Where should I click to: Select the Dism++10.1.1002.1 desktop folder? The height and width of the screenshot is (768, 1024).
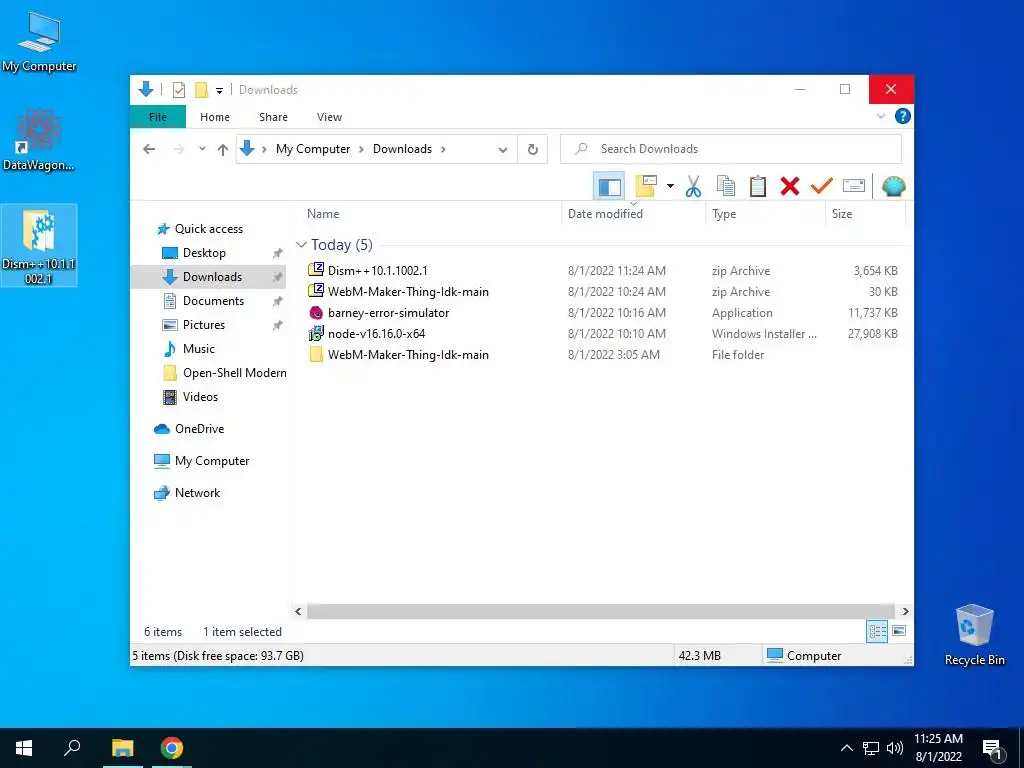[39, 246]
